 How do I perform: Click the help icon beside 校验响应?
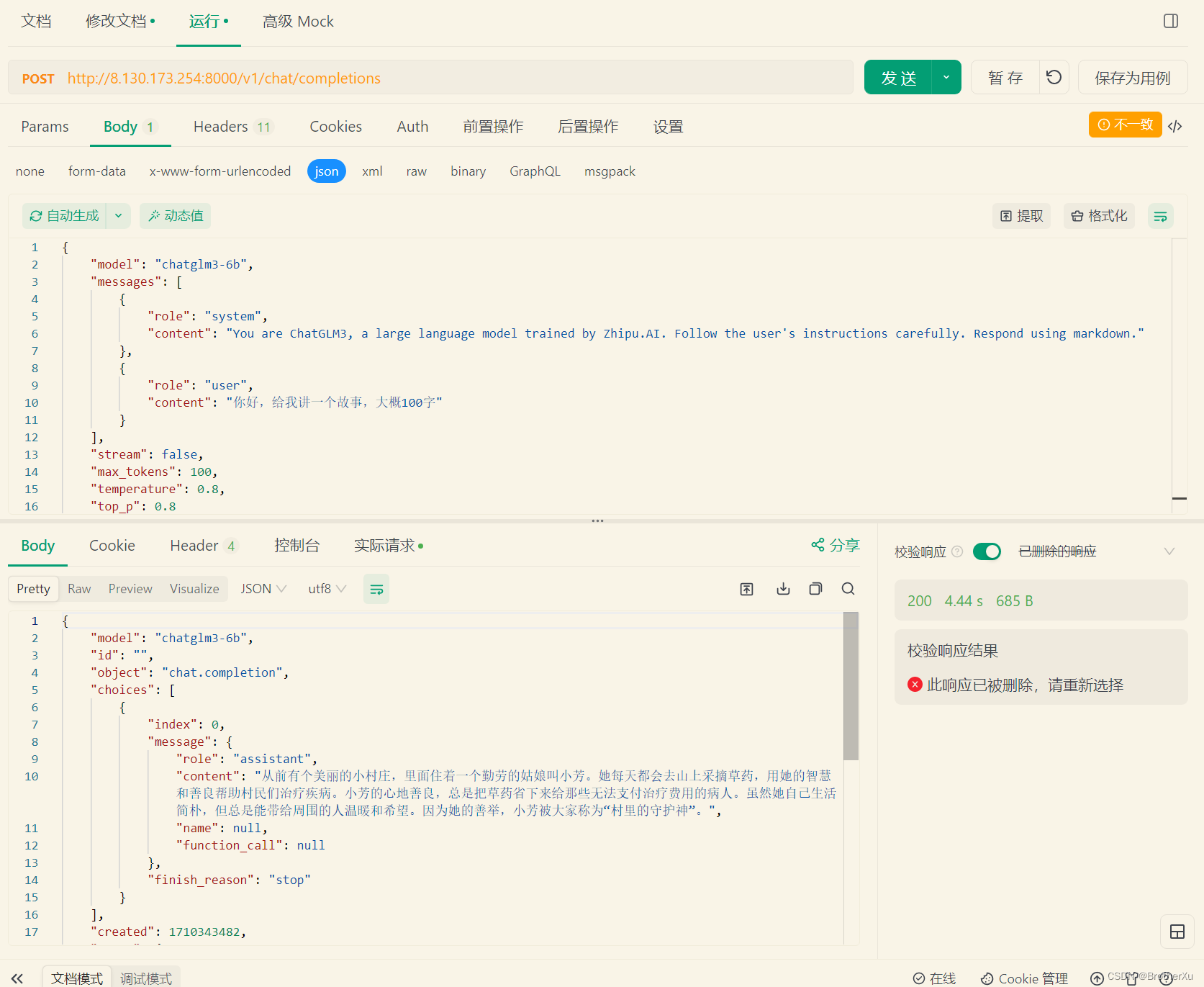tap(957, 551)
